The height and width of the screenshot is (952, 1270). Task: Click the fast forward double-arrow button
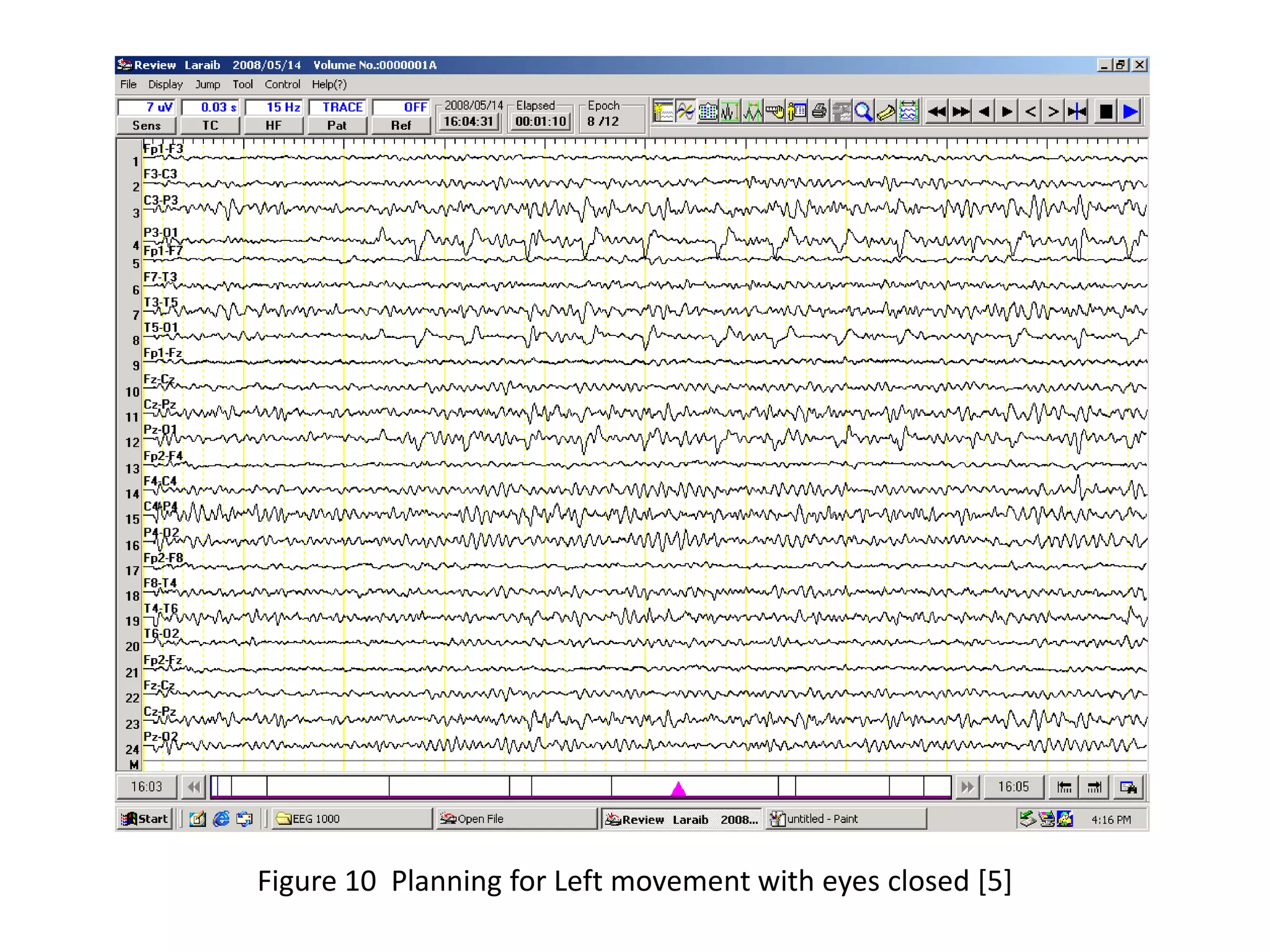point(961,112)
